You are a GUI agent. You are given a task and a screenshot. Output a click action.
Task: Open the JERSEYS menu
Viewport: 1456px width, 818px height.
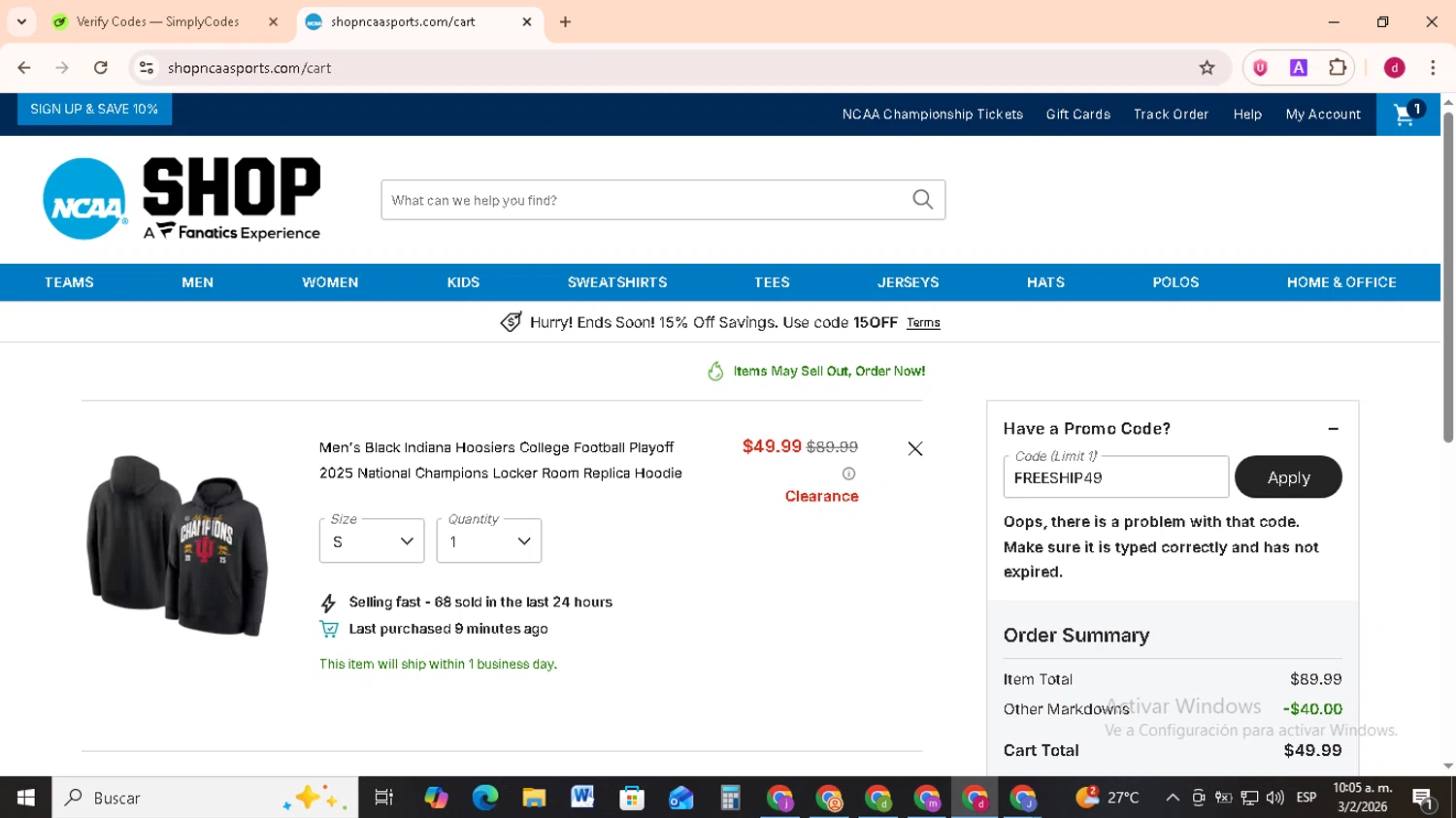908,282
